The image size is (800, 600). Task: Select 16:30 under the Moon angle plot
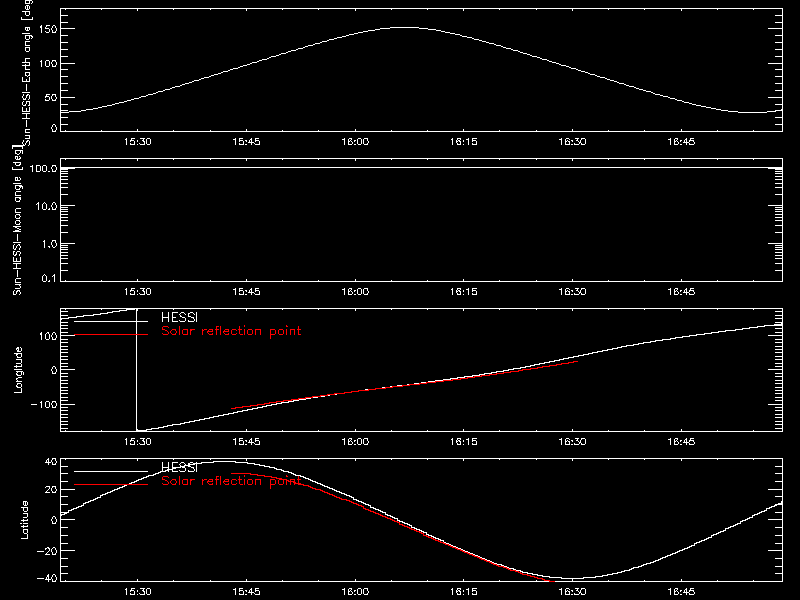click(572, 292)
